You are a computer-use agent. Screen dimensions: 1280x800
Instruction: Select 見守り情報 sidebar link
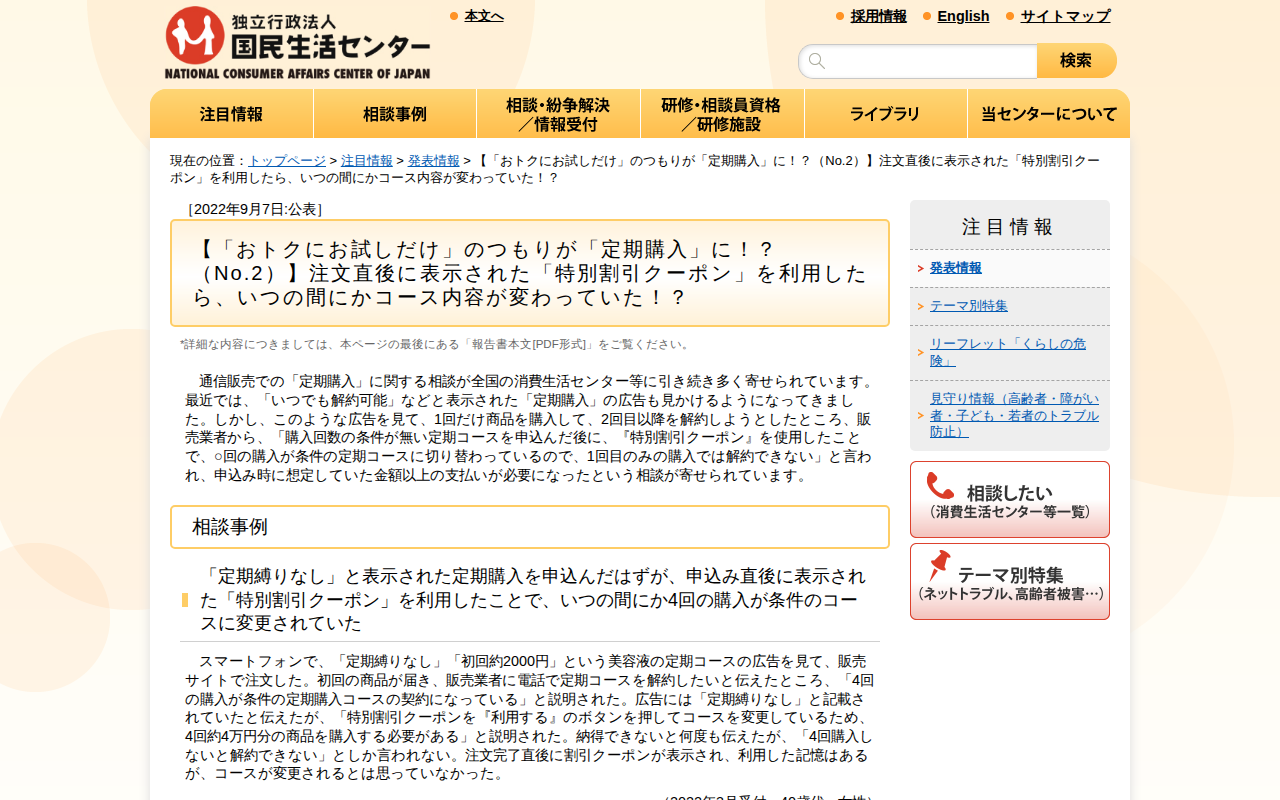tap(1014, 415)
